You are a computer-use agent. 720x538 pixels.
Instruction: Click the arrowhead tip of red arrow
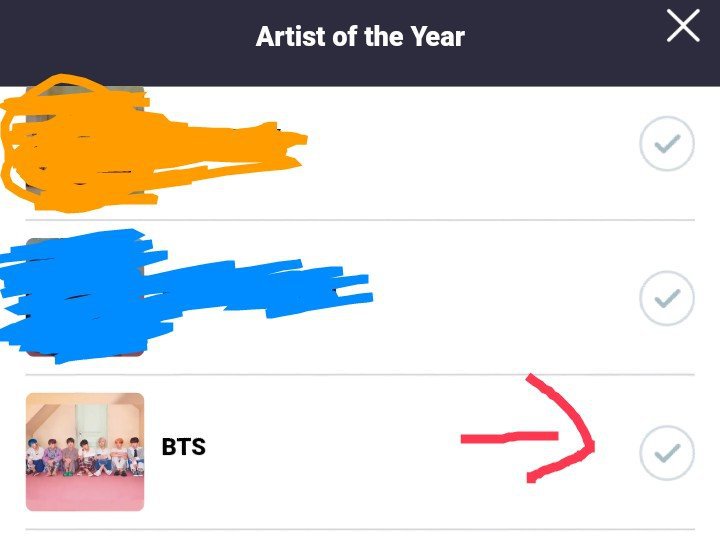590,445
